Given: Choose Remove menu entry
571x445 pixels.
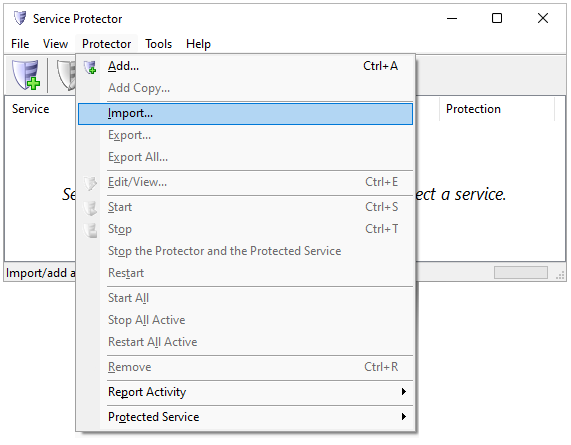Looking at the screenshot, I should click(245, 367).
